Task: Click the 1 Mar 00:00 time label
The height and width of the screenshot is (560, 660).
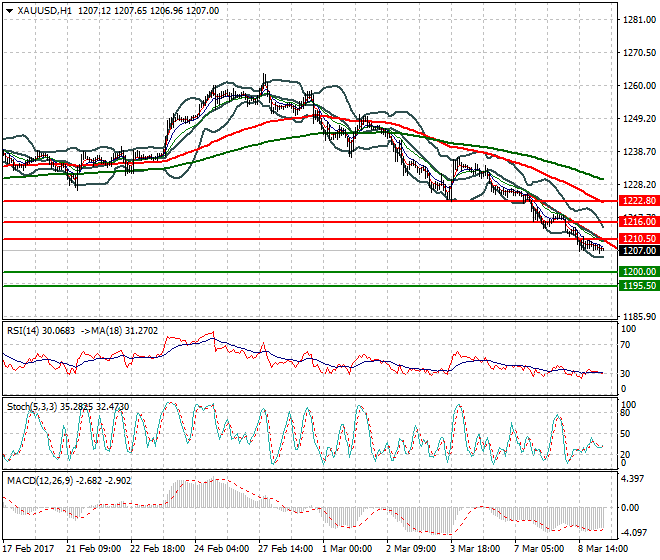Action: [x=347, y=549]
